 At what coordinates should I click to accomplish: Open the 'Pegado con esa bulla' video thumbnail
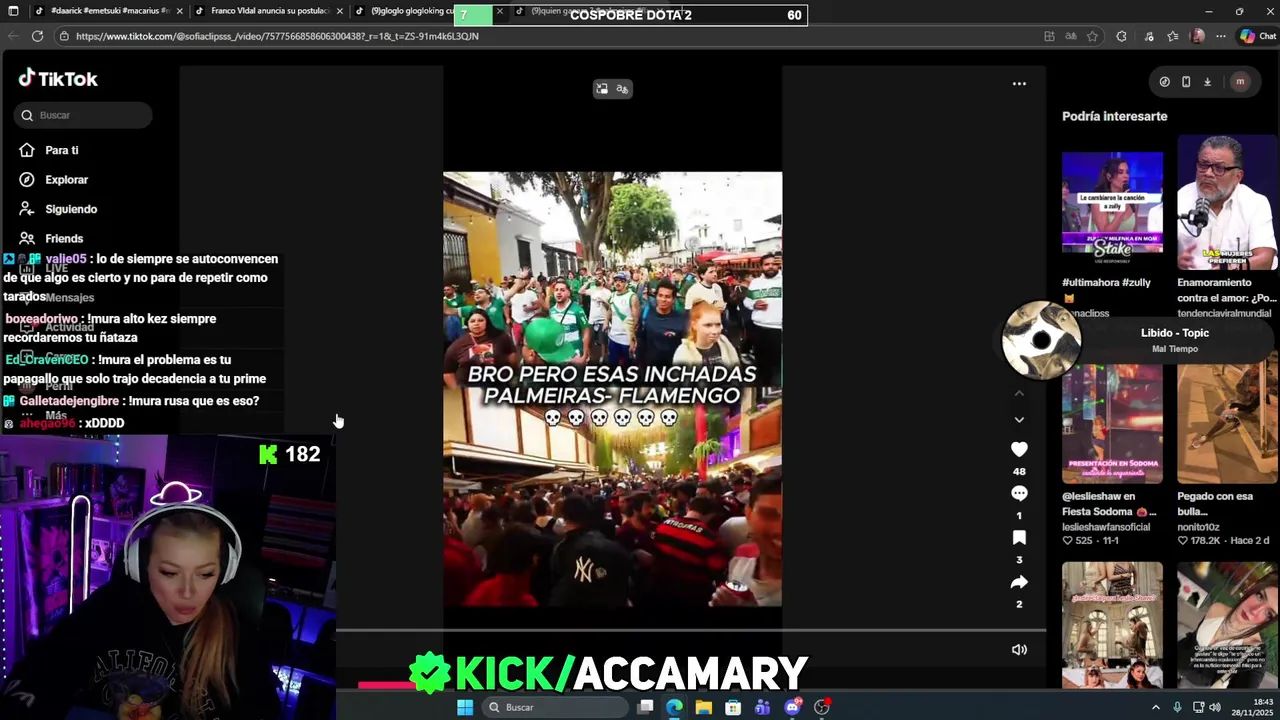point(1227,424)
